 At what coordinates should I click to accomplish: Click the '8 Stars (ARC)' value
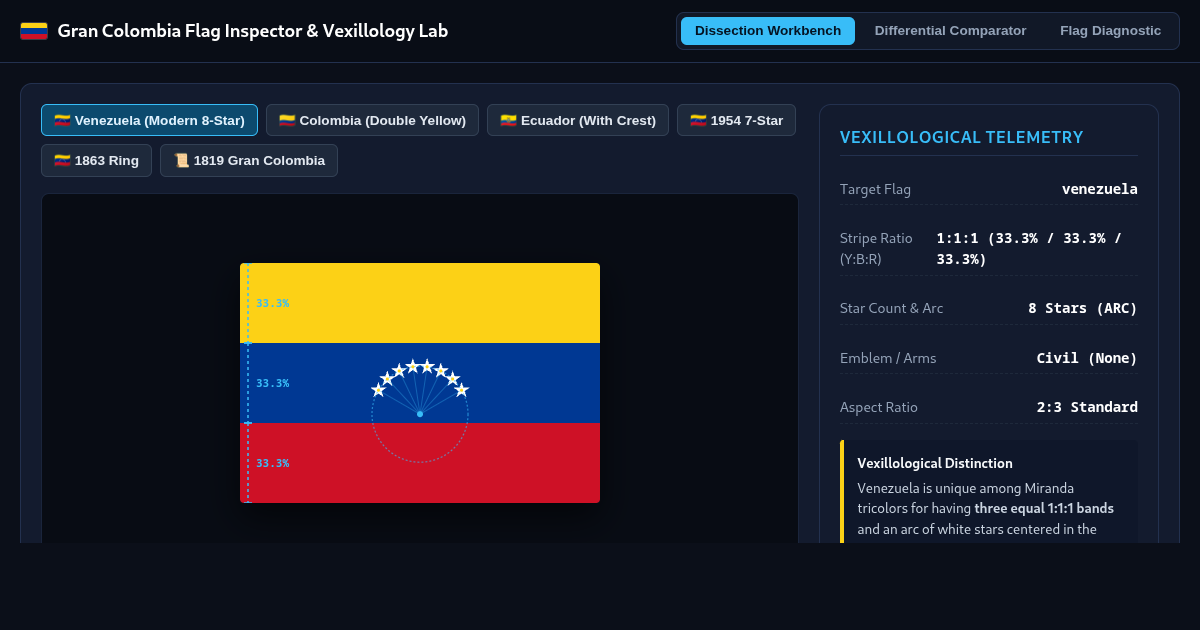click(1083, 308)
